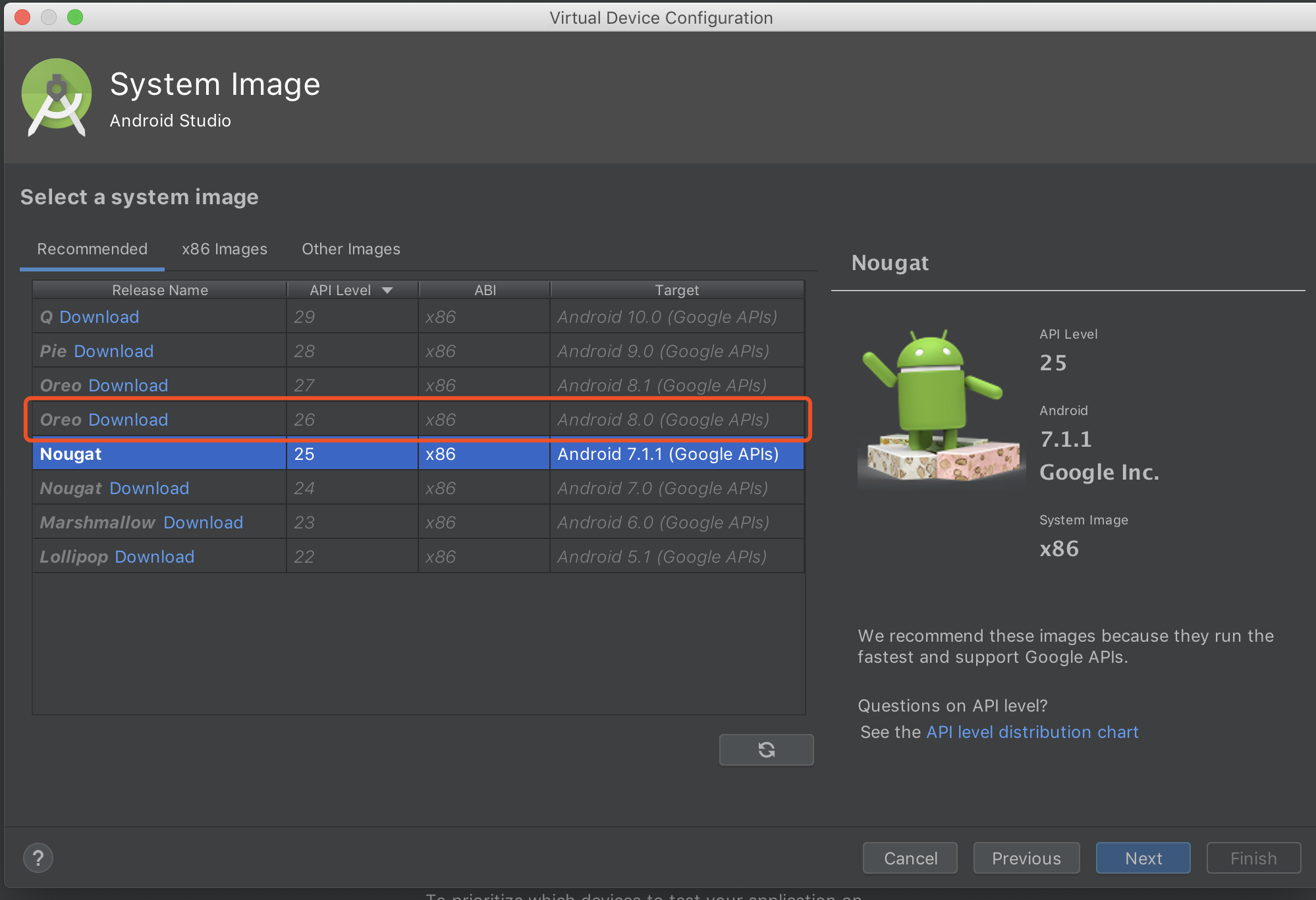
Task: Download the Oreo API 26 image
Action: click(128, 420)
